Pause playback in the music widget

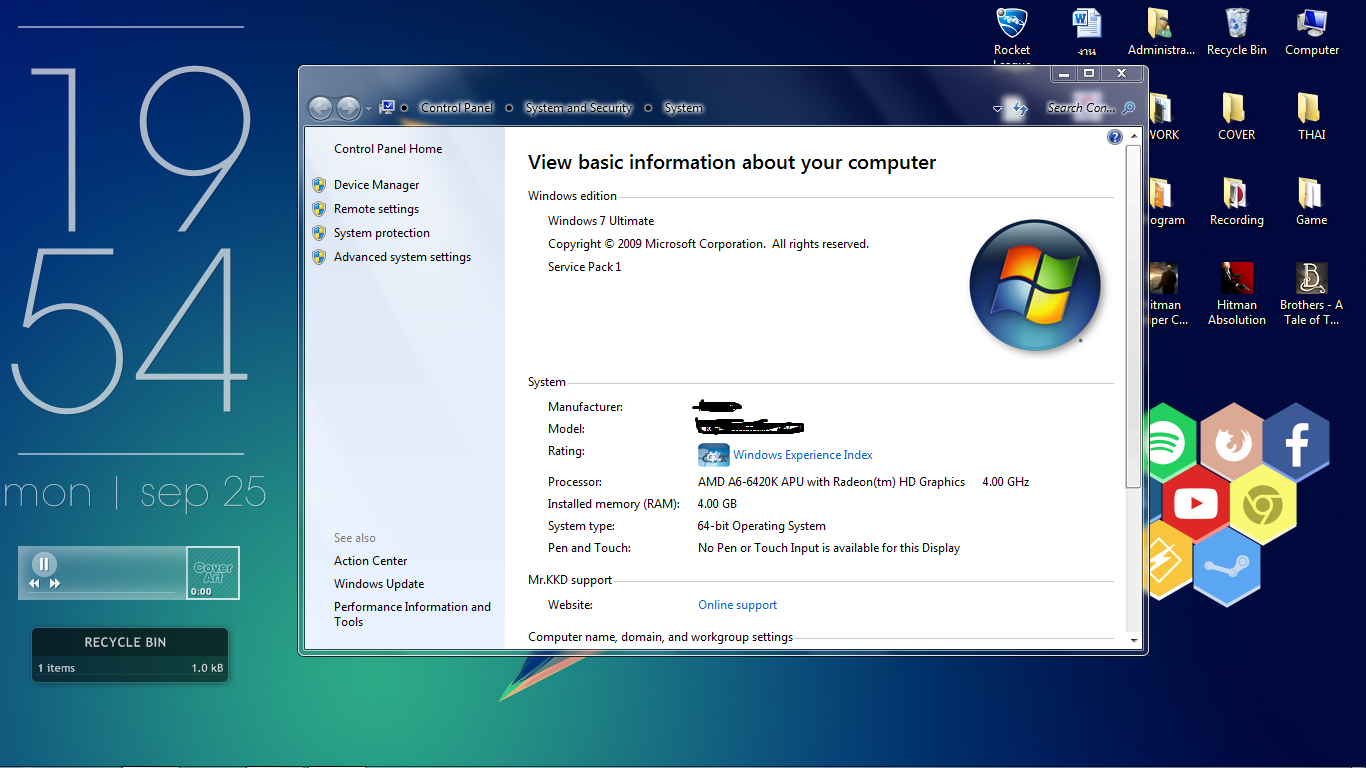(x=43, y=564)
